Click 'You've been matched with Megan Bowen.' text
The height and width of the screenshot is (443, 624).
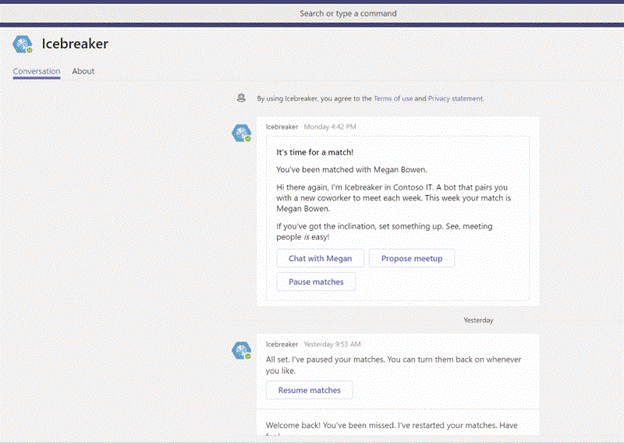point(352,170)
